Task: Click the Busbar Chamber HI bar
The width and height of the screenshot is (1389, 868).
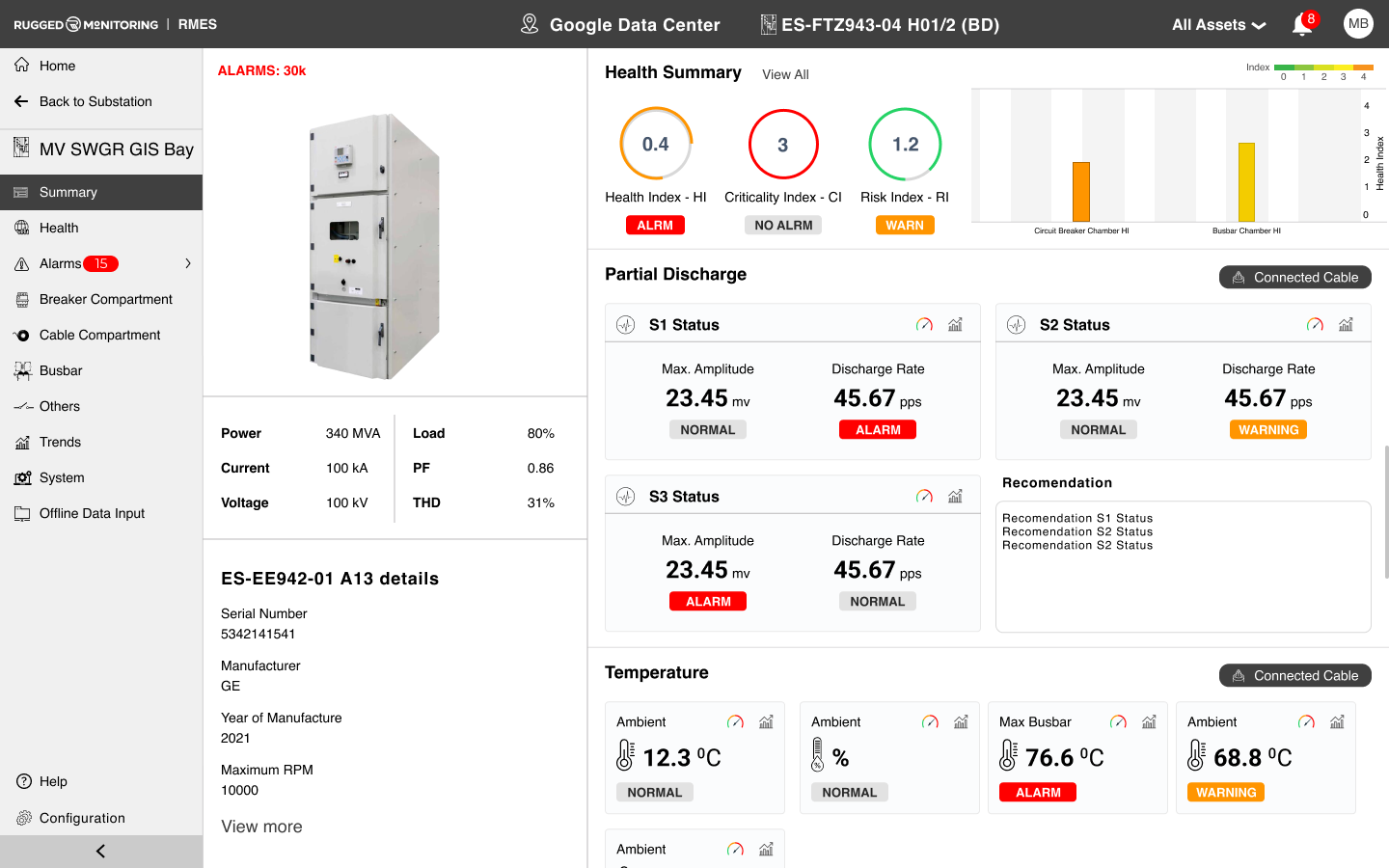Action: [1246, 182]
